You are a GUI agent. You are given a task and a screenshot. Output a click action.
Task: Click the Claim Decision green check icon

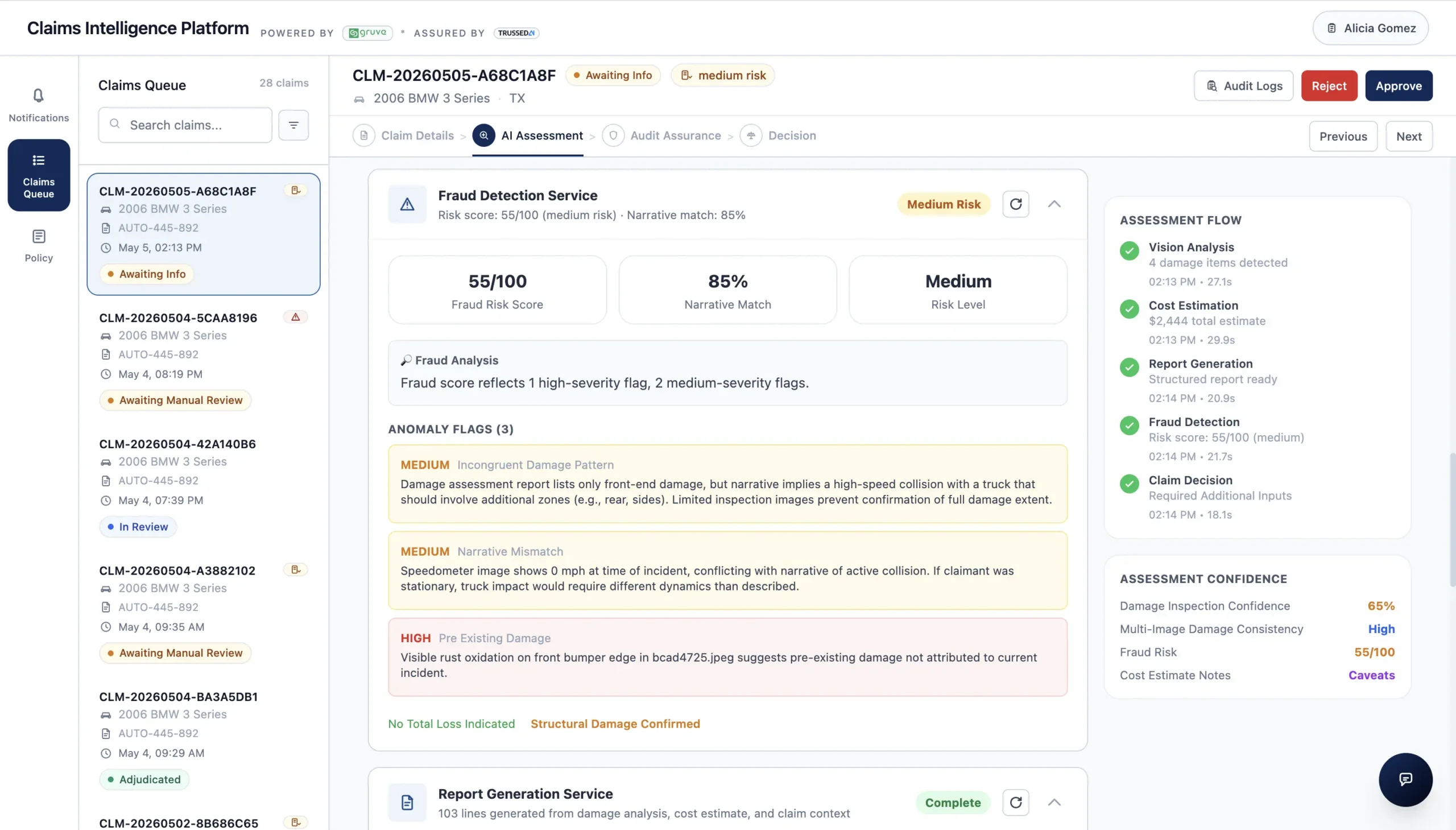(1129, 484)
